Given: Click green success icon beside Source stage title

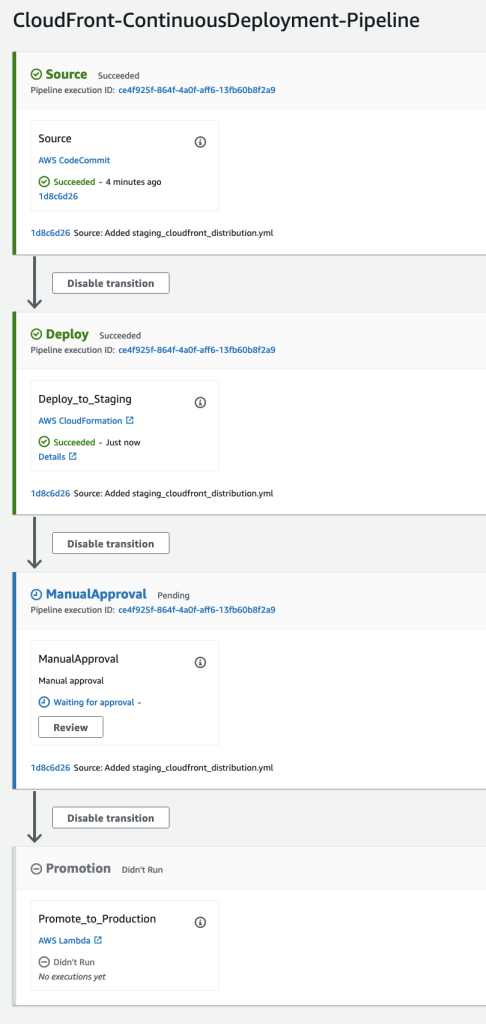Looking at the screenshot, I should [x=37, y=74].
